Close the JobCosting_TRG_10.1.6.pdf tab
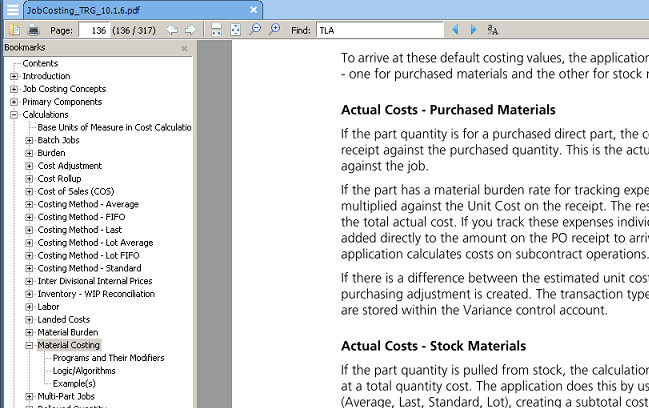649x408 pixels. 253,10
